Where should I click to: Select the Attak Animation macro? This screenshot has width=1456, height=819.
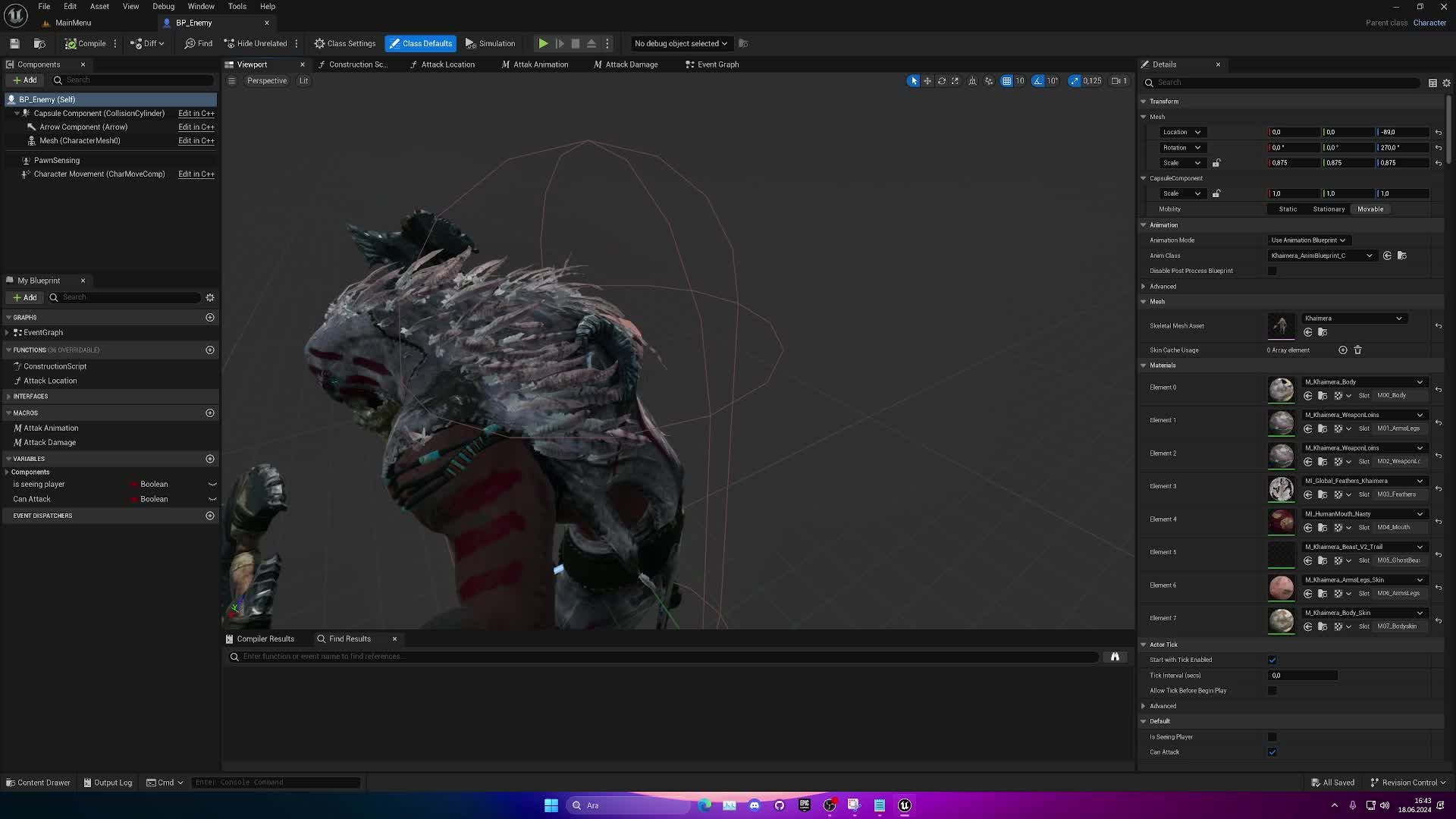coord(51,428)
